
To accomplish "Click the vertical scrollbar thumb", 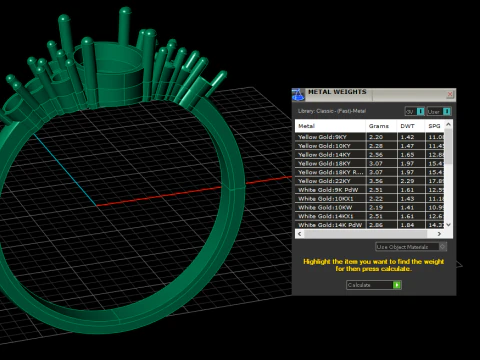I will coord(448,146).
